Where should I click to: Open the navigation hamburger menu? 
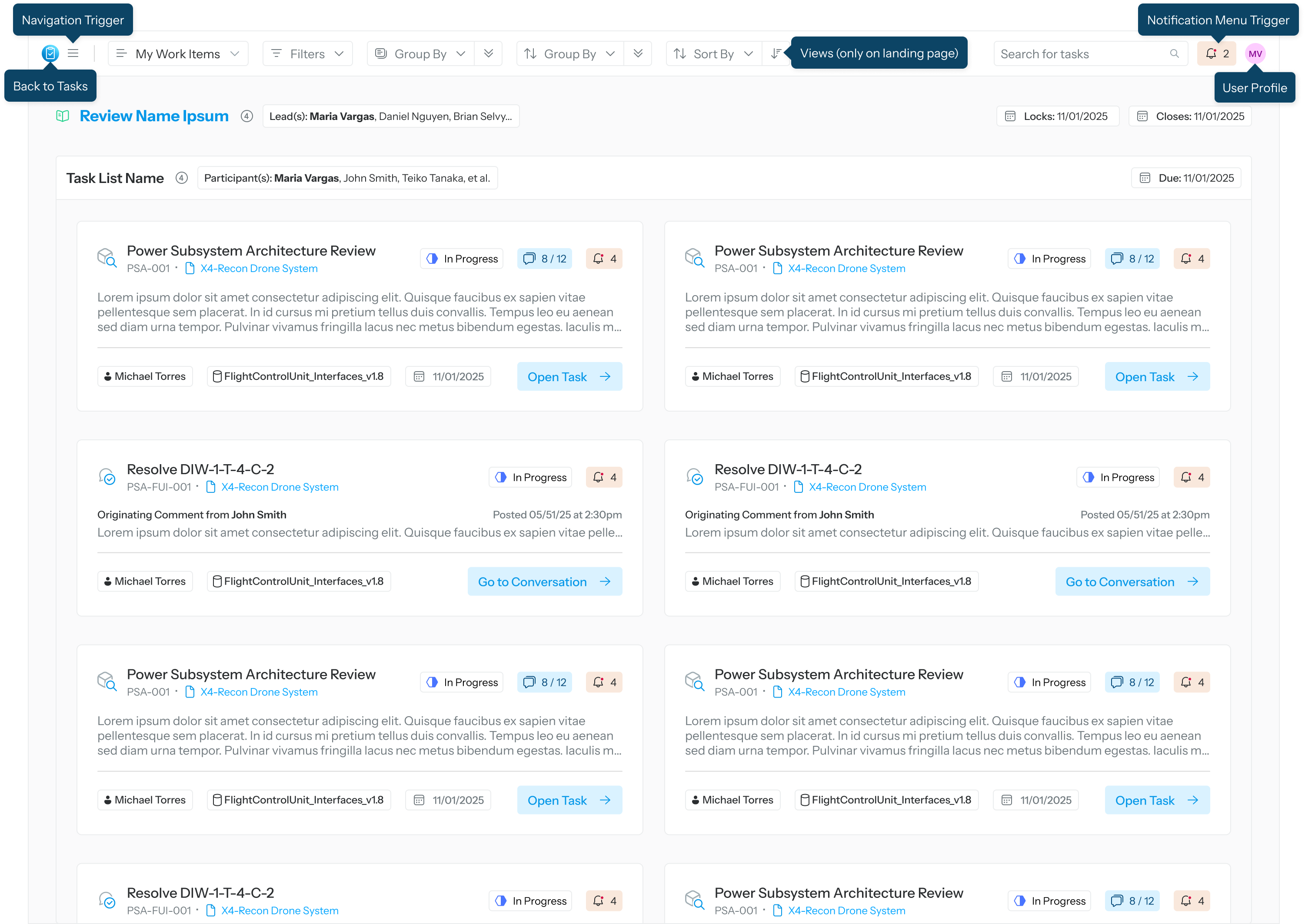tap(73, 53)
